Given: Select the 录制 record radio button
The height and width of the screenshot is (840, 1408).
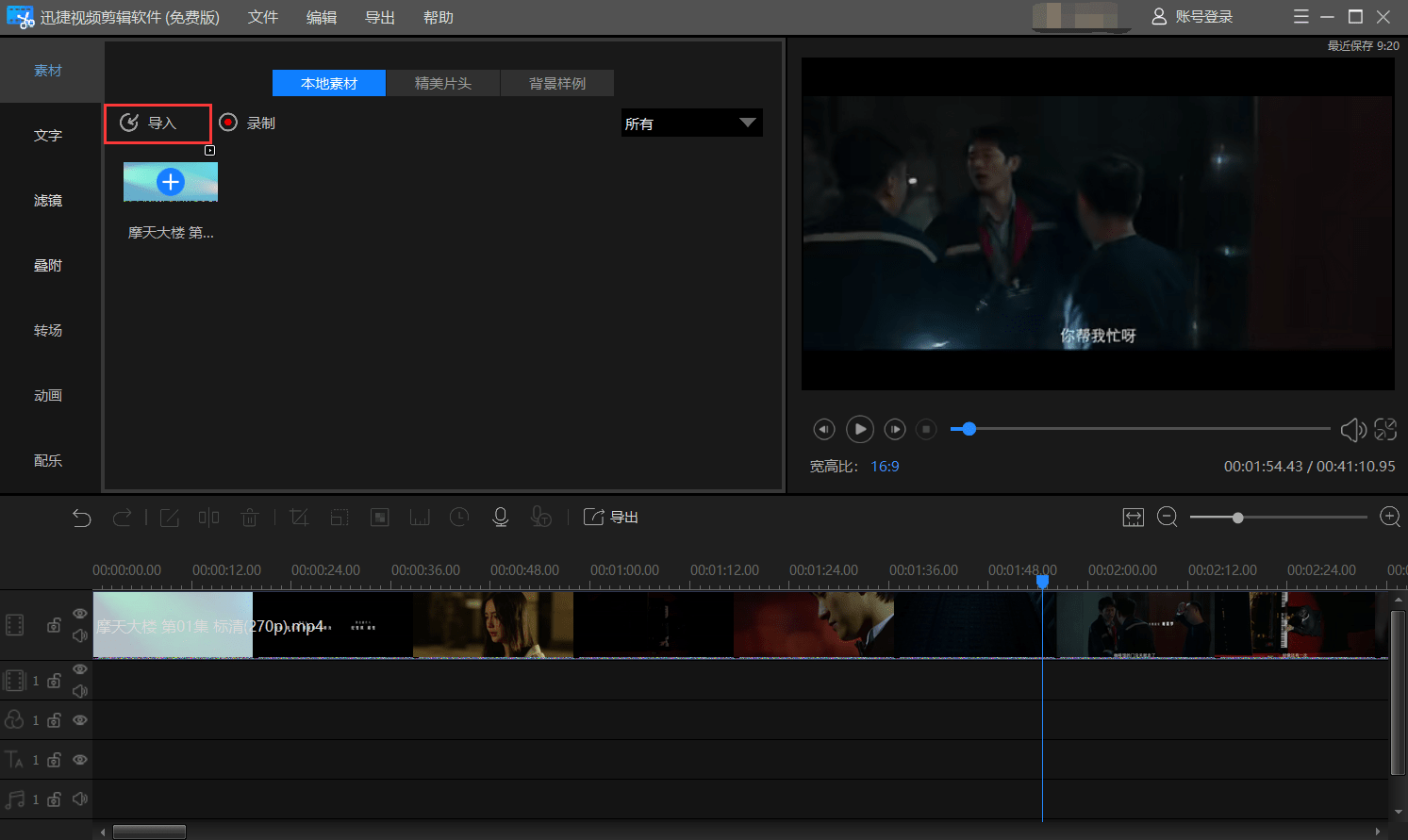Looking at the screenshot, I should click(x=228, y=123).
